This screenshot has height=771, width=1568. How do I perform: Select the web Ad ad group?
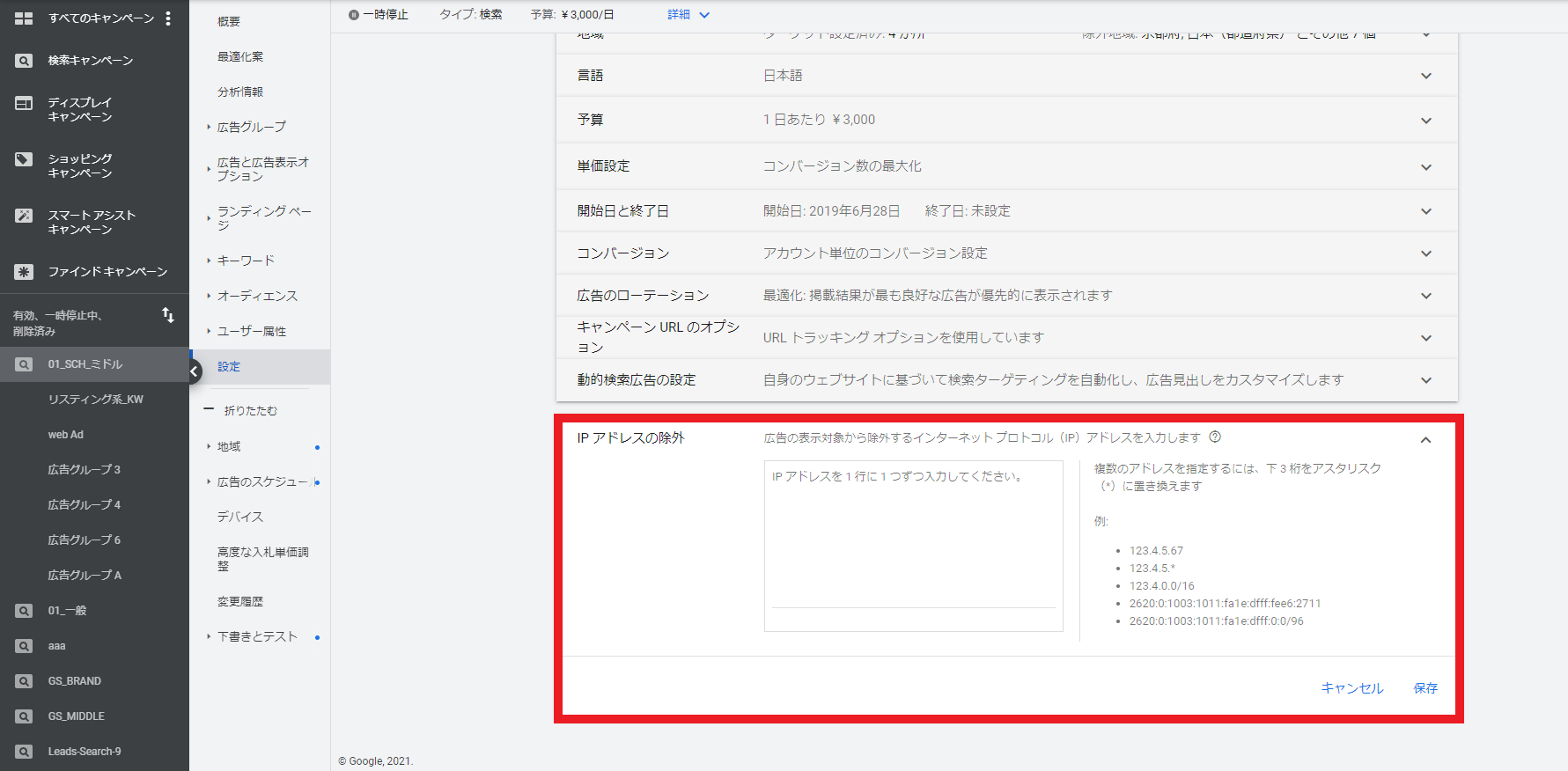(x=66, y=435)
